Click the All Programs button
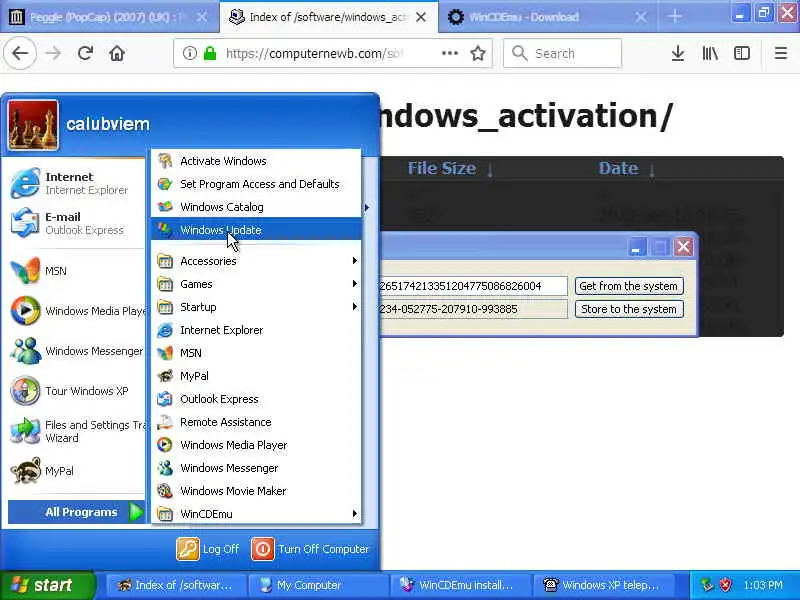 click(x=77, y=512)
